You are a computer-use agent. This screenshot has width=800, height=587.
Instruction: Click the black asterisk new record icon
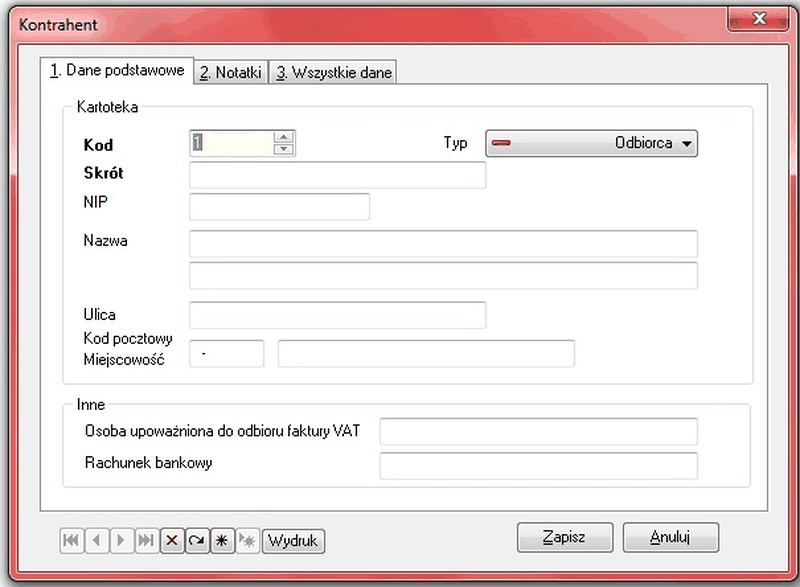point(222,541)
